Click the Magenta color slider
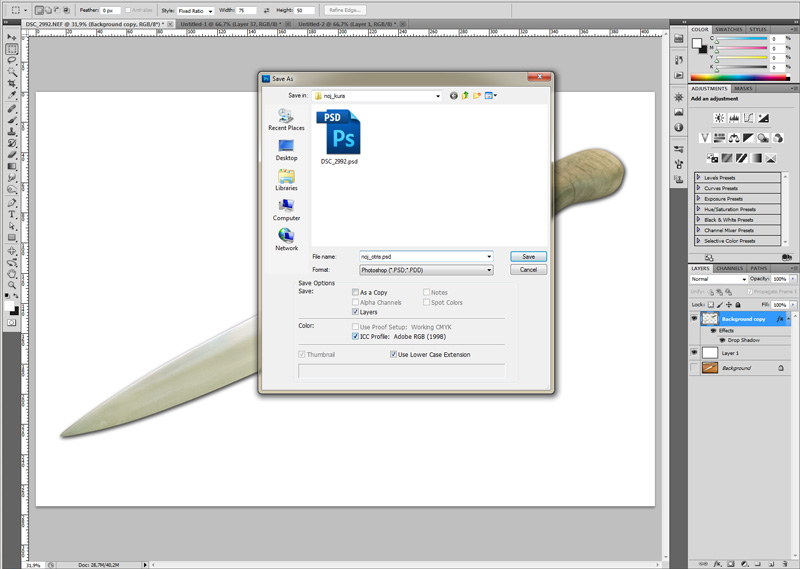Image resolution: width=800 pixels, height=569 pixels. click(742, 48)
